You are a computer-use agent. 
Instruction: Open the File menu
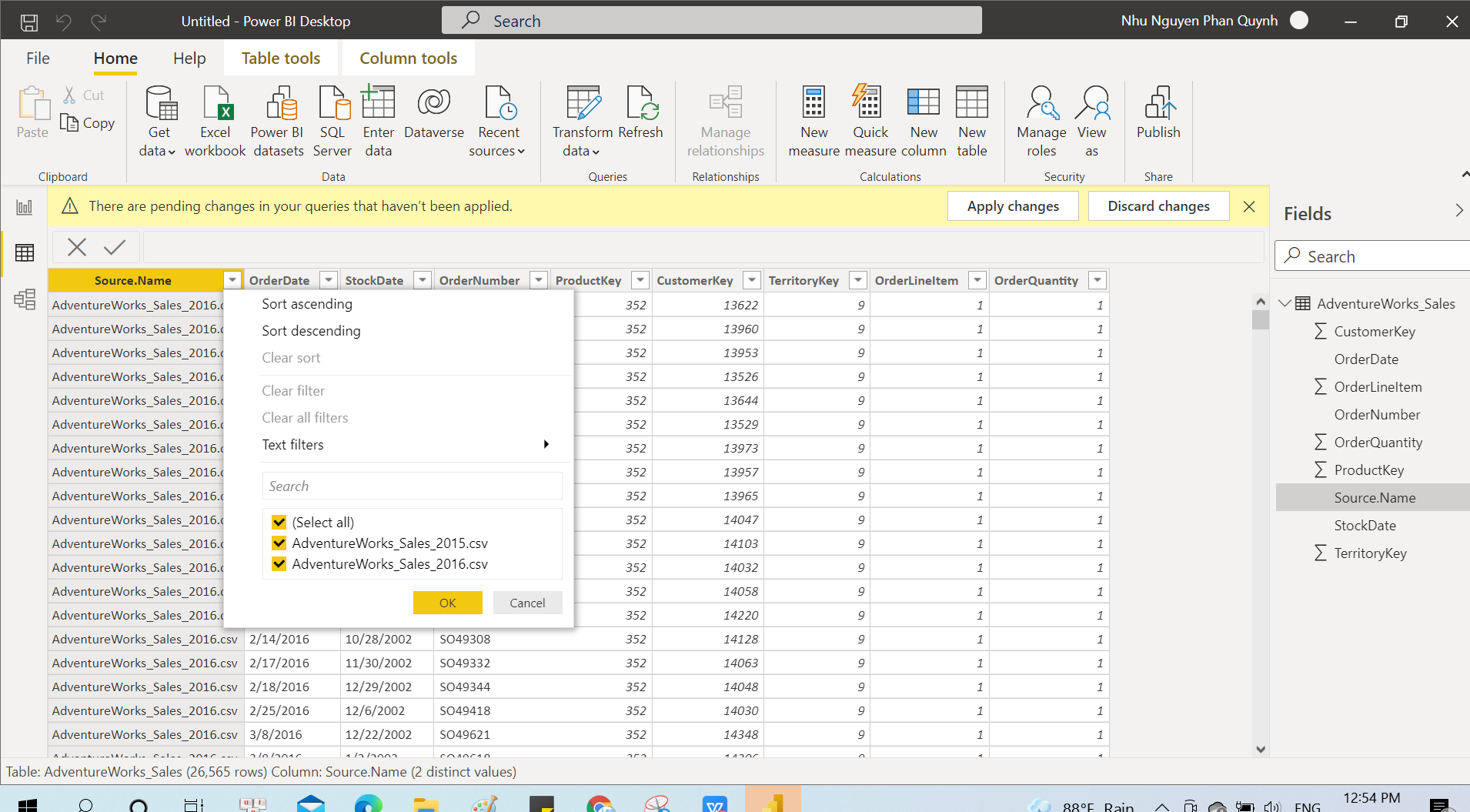point(38,58)
